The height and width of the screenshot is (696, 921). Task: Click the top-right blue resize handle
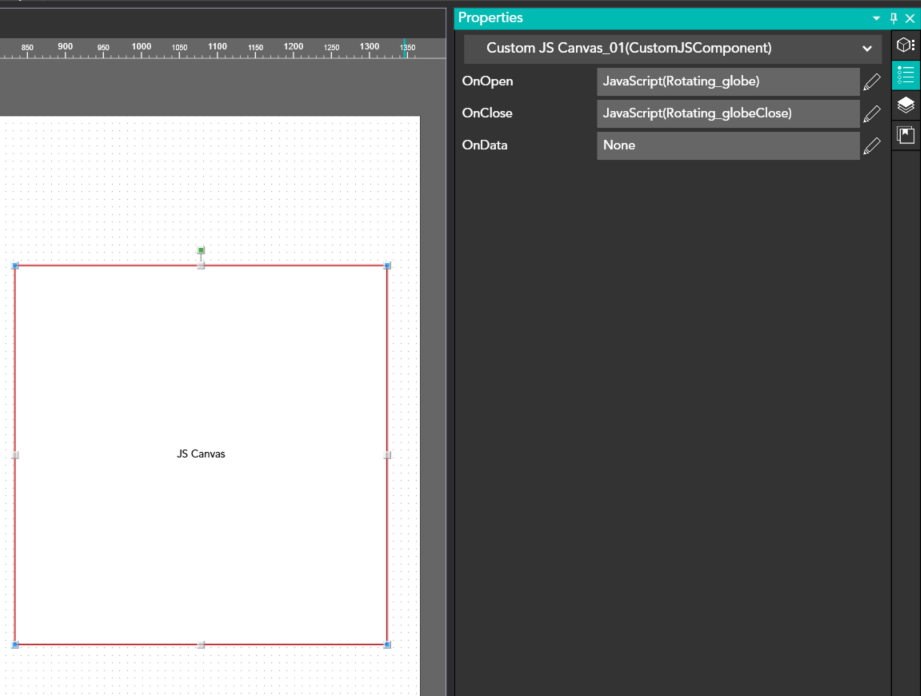click(x=388, y=265)
